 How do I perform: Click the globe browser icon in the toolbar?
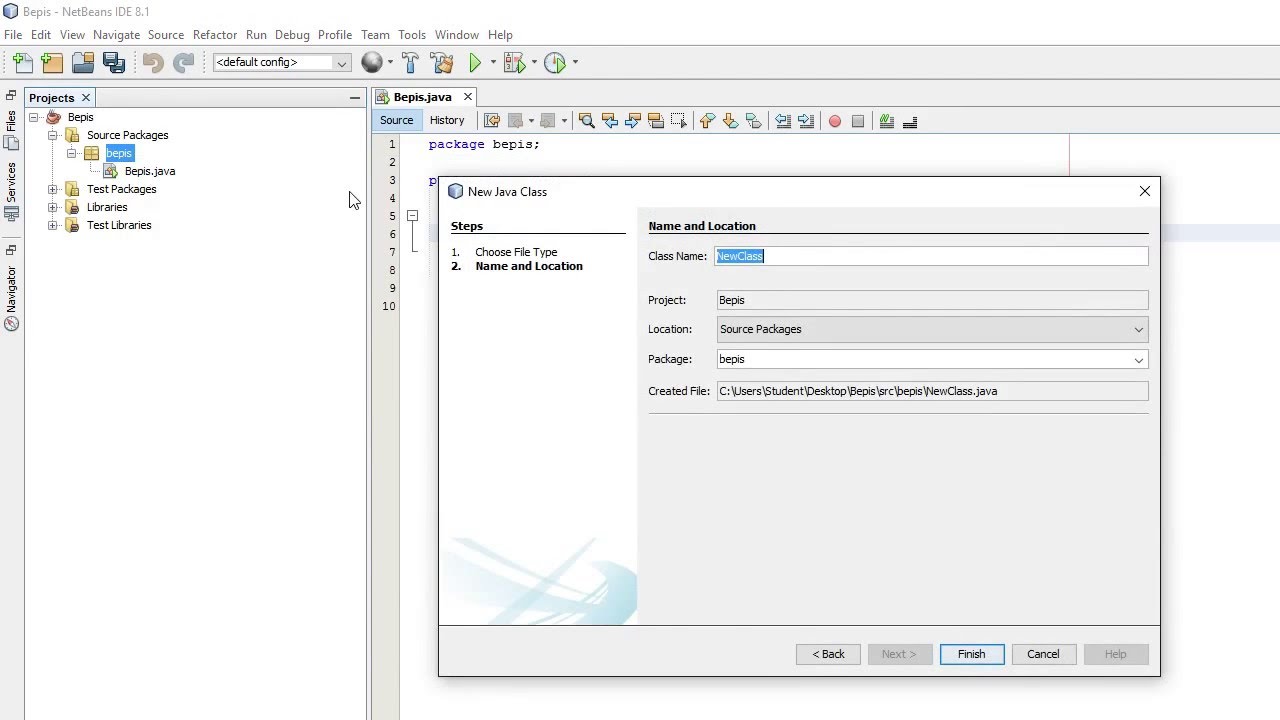[372, 62]
